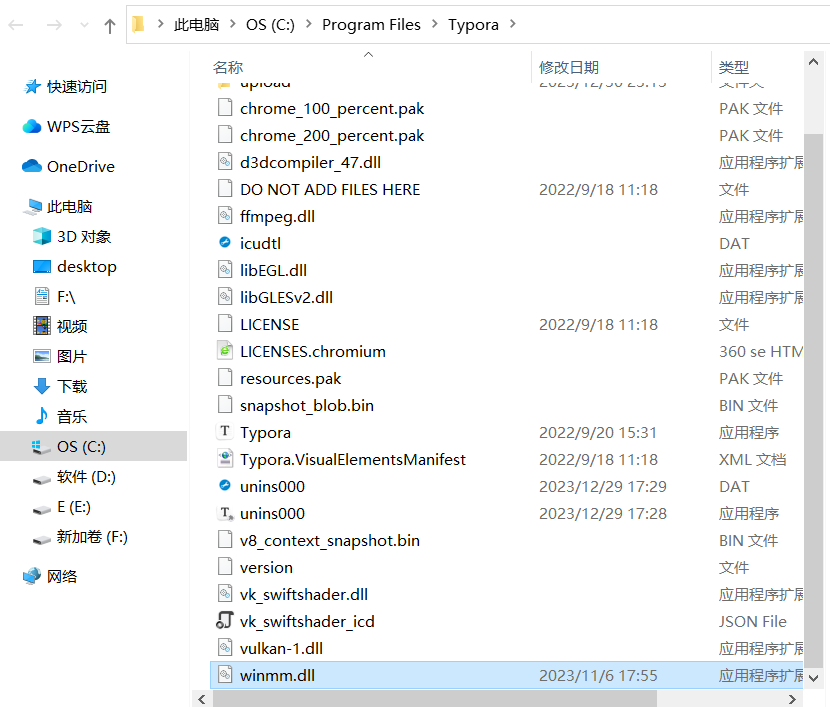Select unins000 DAT file icon
Viewport: 830px width, 707px height.
pos(225,485)
